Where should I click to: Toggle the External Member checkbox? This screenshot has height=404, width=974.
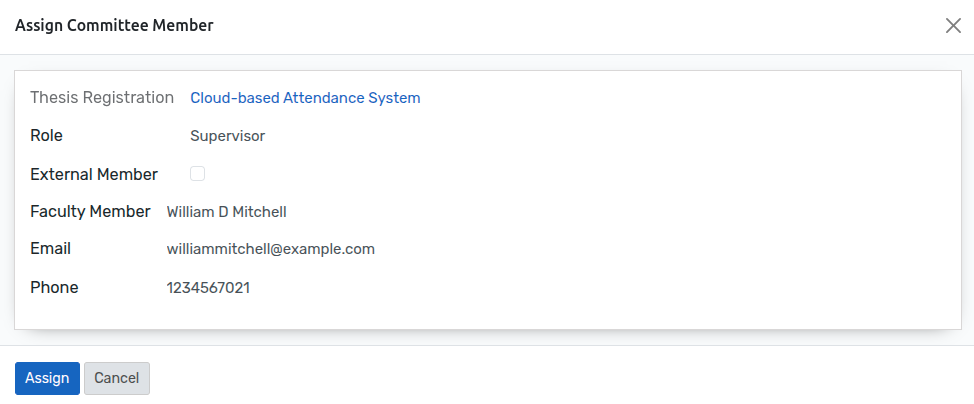tap(198, 174)
